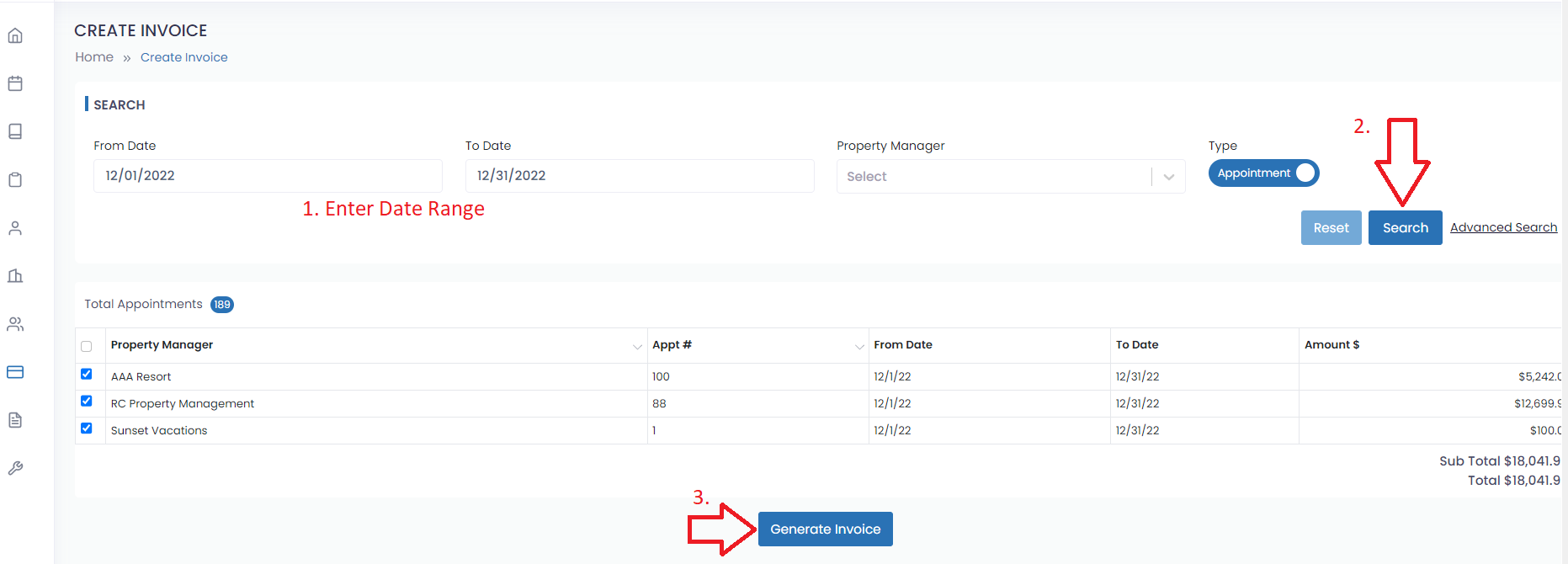The image size is (1568, 564).
Task: Open the book icon in sidebar
Action: (15, 131)
